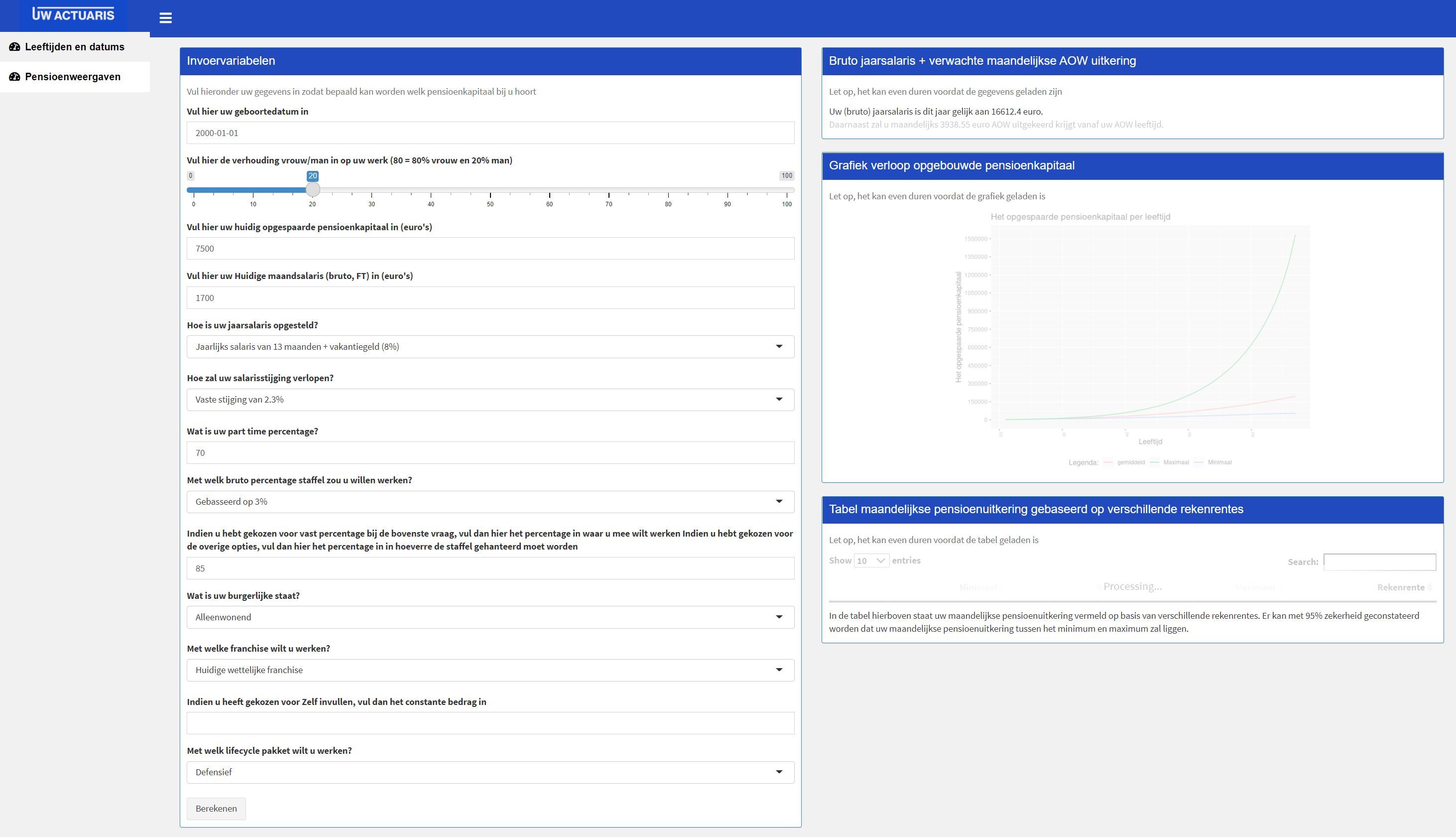
Task: Open the salarisstijging dropdown
Action: coord(490,400)
